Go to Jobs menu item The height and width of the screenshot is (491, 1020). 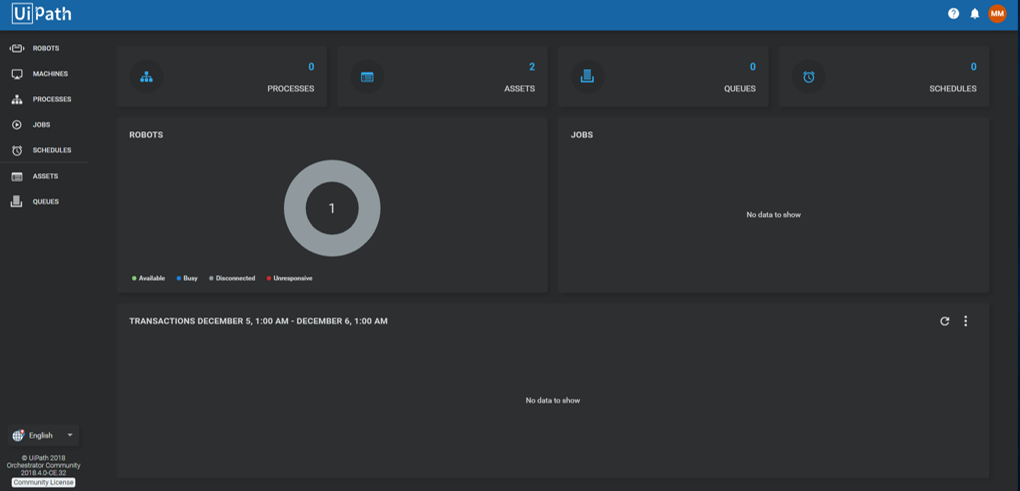click(x=42, y=125)
